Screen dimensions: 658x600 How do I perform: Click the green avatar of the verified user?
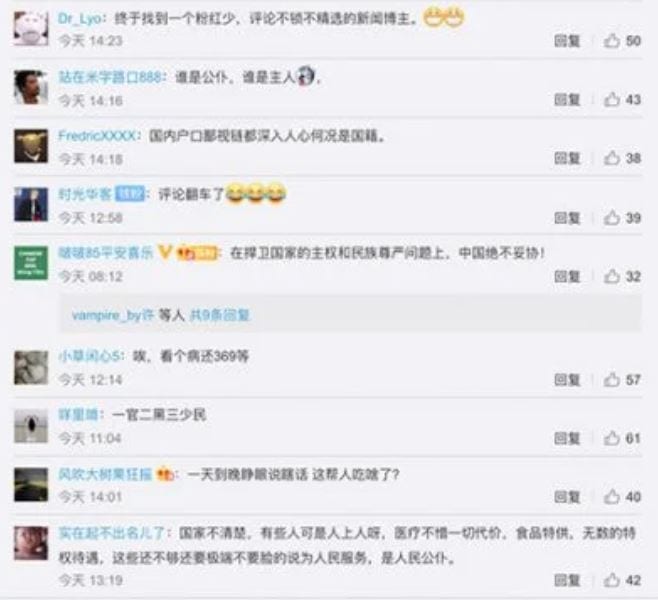31,263
